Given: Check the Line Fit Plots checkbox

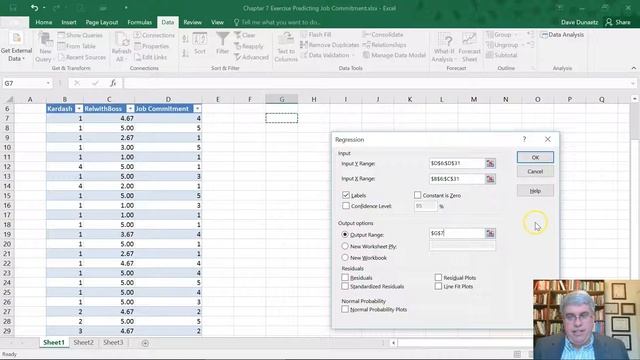Looking at the screenshot, I should pos(438,286).
